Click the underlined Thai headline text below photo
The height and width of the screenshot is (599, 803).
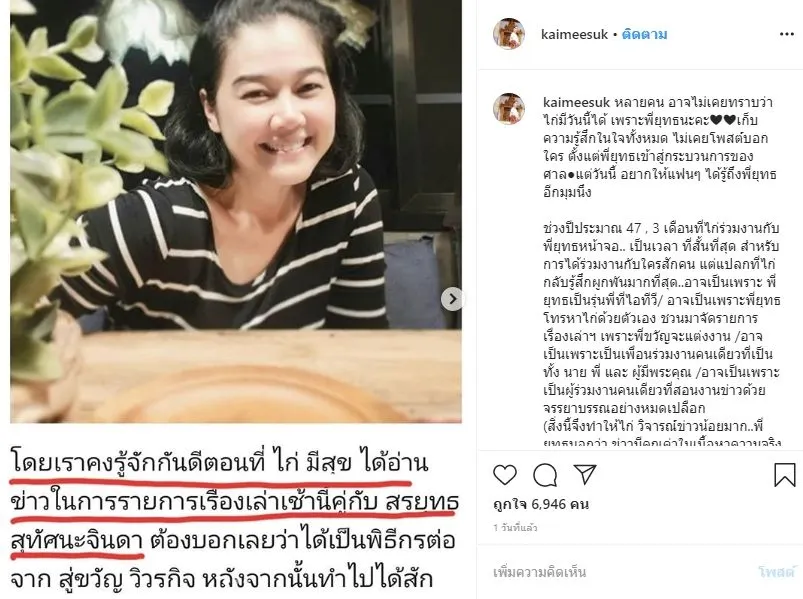[234, 502]
